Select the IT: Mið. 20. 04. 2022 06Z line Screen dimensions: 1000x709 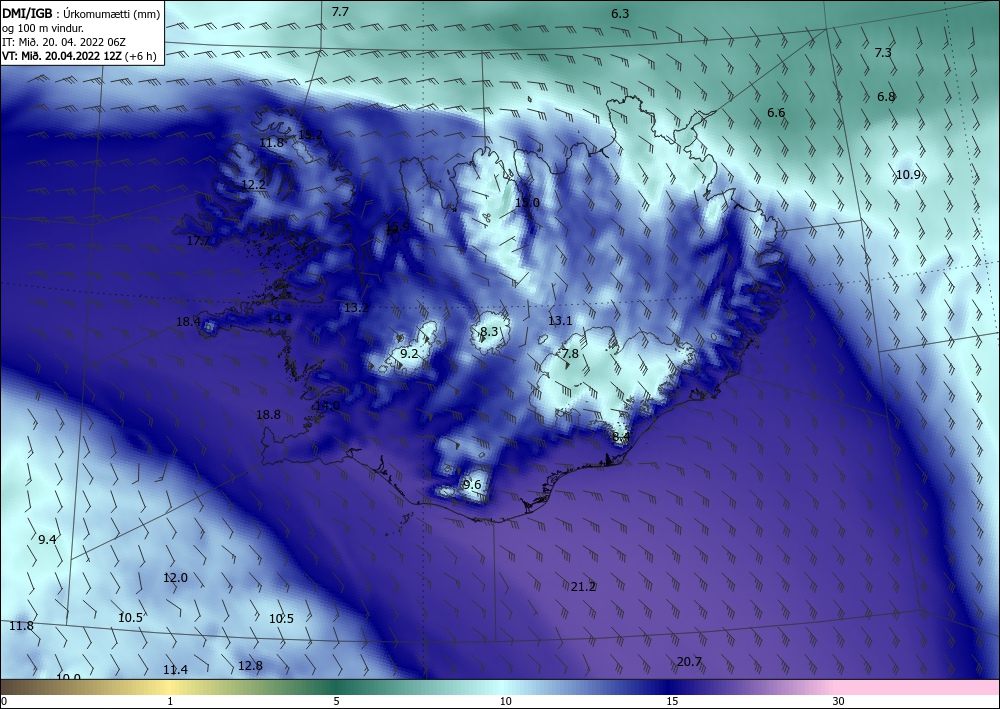[x=64, y=42]
